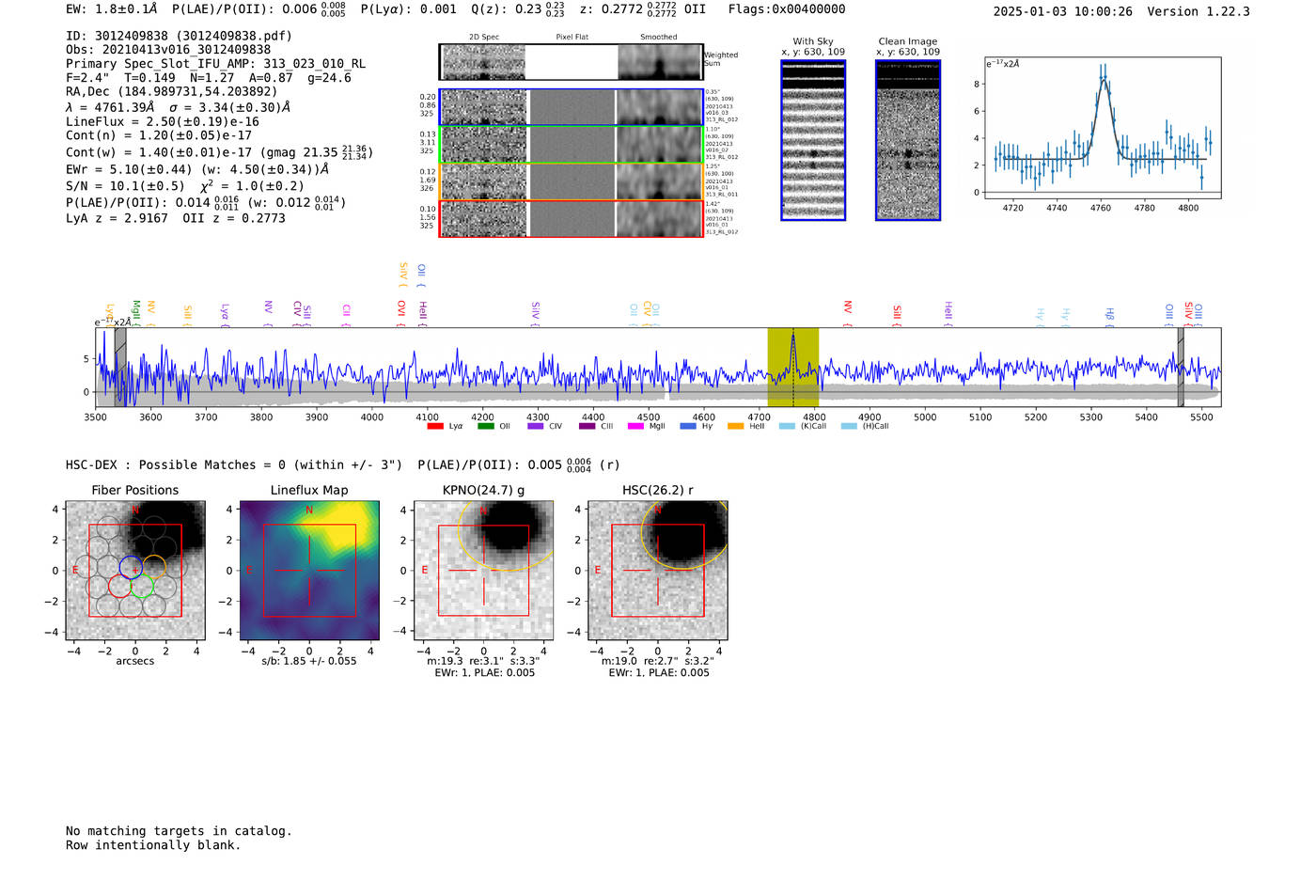Click the timestamp '2025-01-03 10:00:26'
Viewport: 1316px width, 896px height.
[1063, 11]
